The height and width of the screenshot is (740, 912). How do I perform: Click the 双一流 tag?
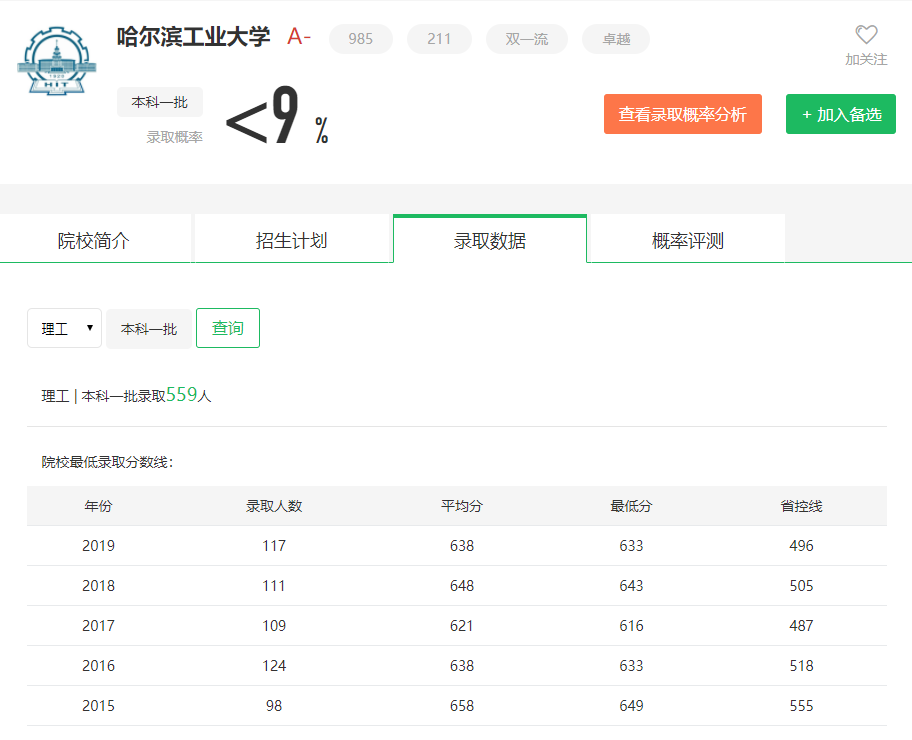coord(526,39)
